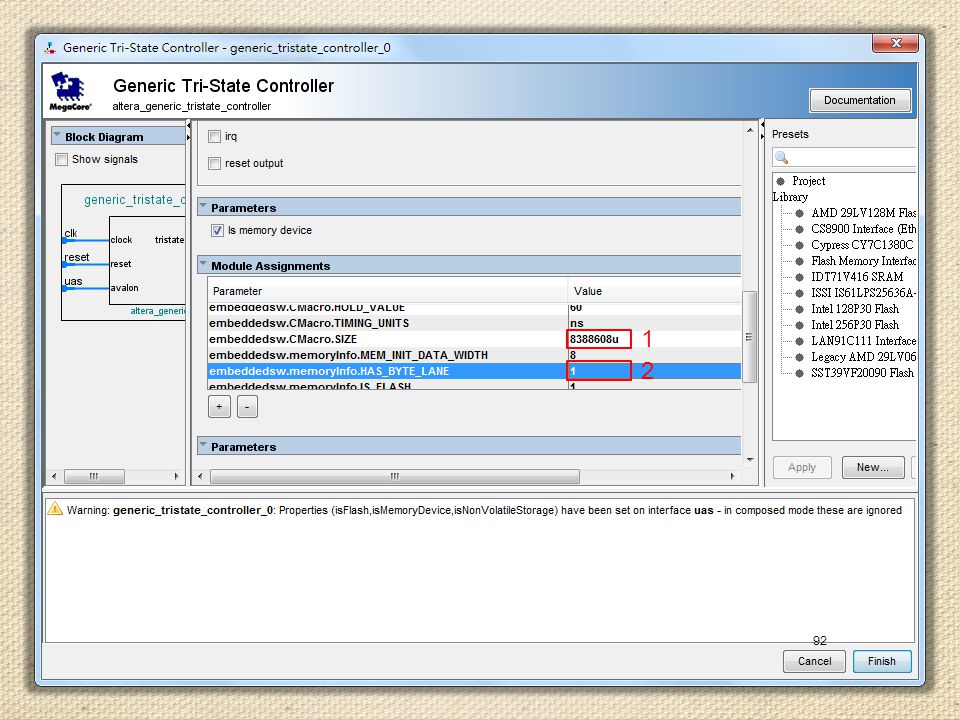Select LAN91C111 Interface preset
The width and height of the screenshot is (960, 720).
tap(863, 341)
